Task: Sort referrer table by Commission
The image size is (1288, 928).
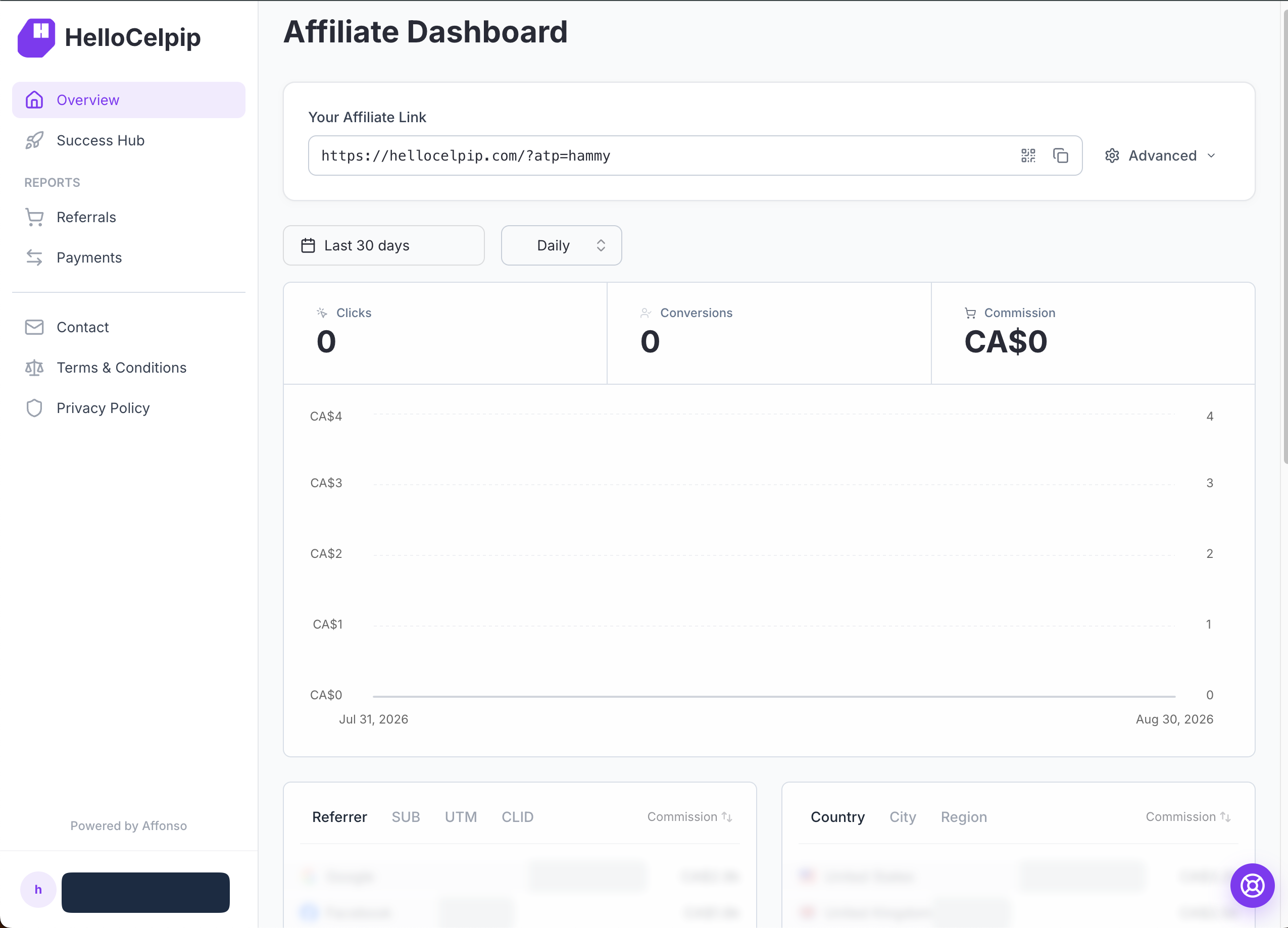Action: [689, 817]
